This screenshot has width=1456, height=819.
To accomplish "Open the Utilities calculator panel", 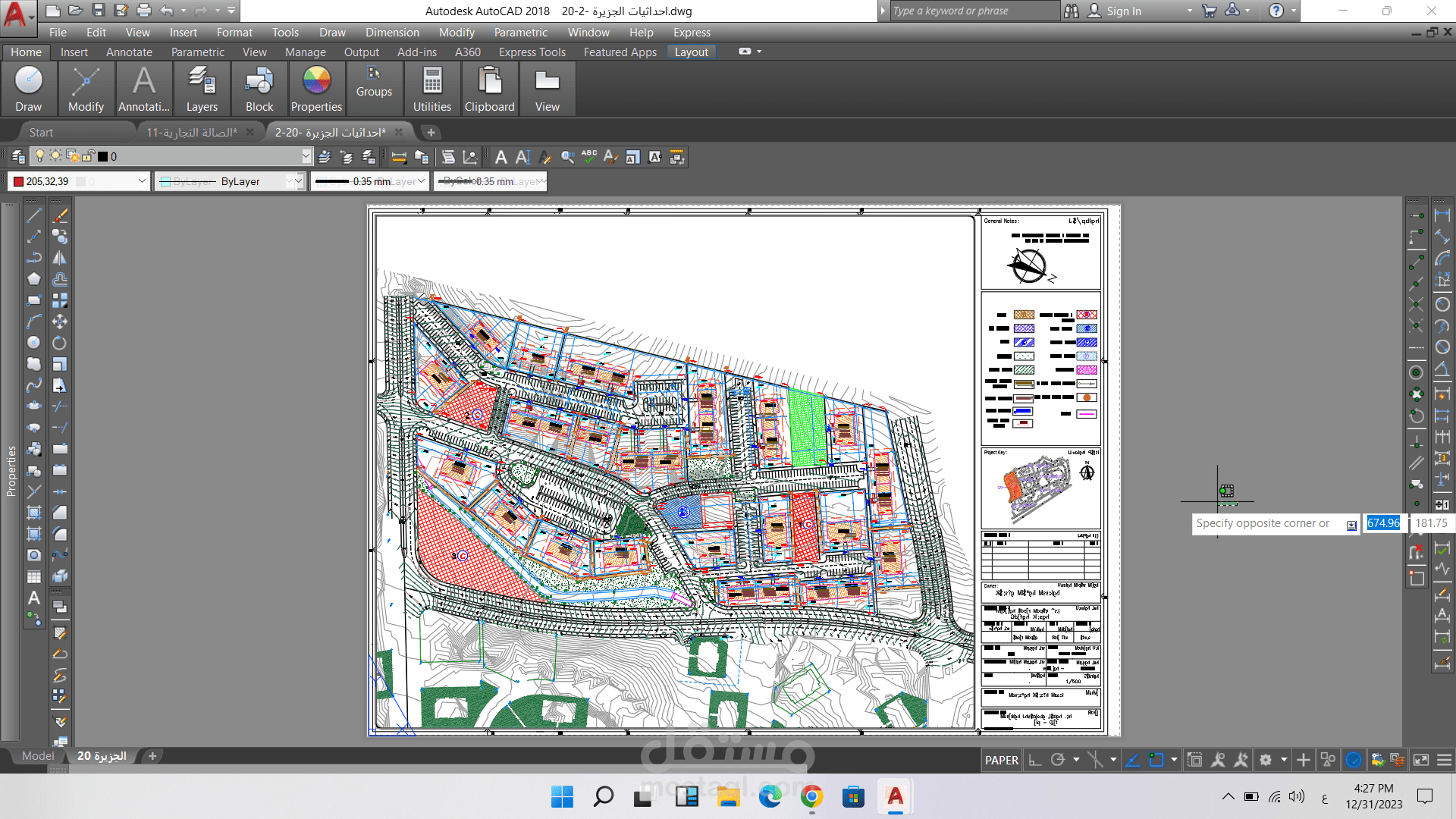I will pyautogui.click(x=432, y=89).
